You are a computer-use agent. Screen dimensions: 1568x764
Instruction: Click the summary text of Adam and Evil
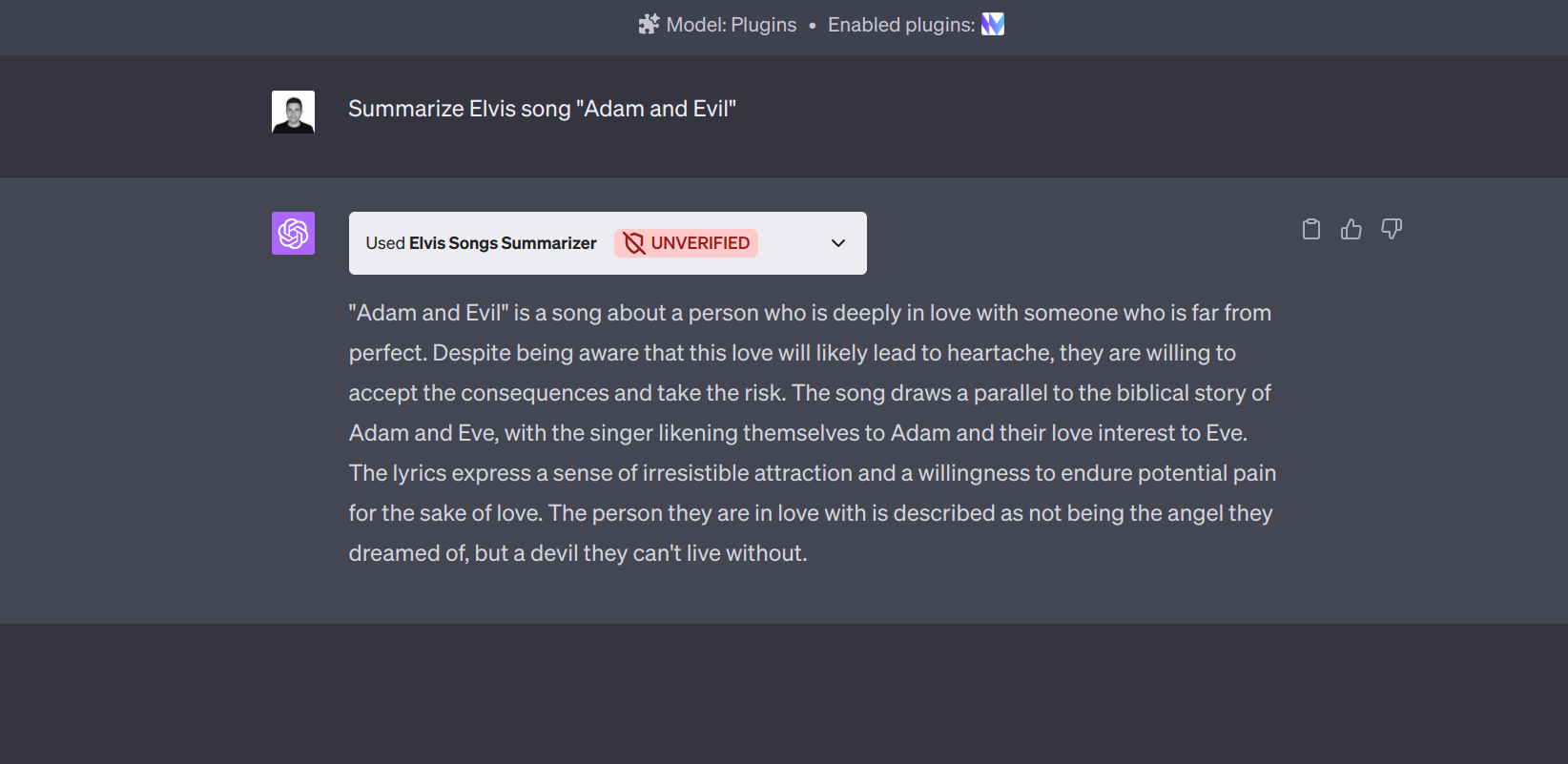click(x=812, y=432)
